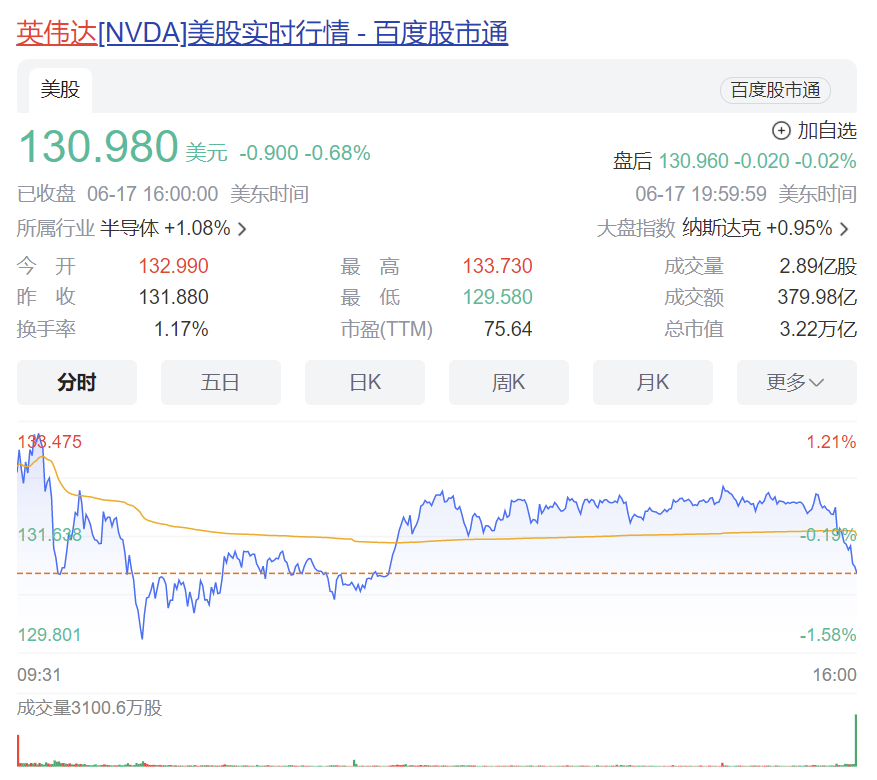This screenshot has height=780, width=877.
Task: Click the 总市值 value 3.22万亿
Action: tap(818, 329)
